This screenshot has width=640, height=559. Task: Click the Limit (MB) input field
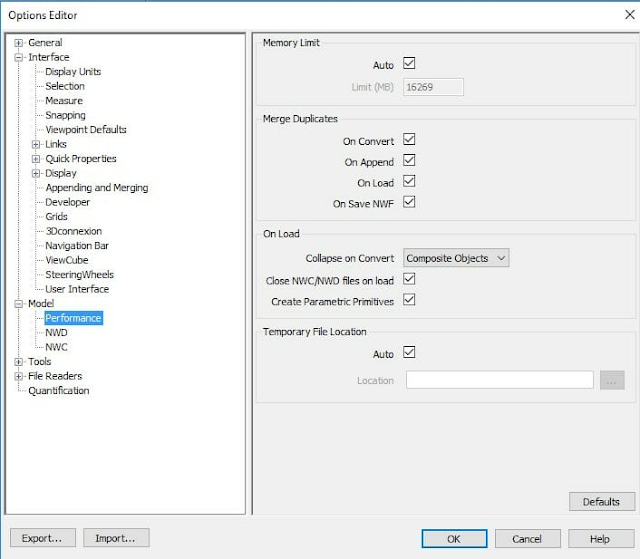[x=433, y=87]
